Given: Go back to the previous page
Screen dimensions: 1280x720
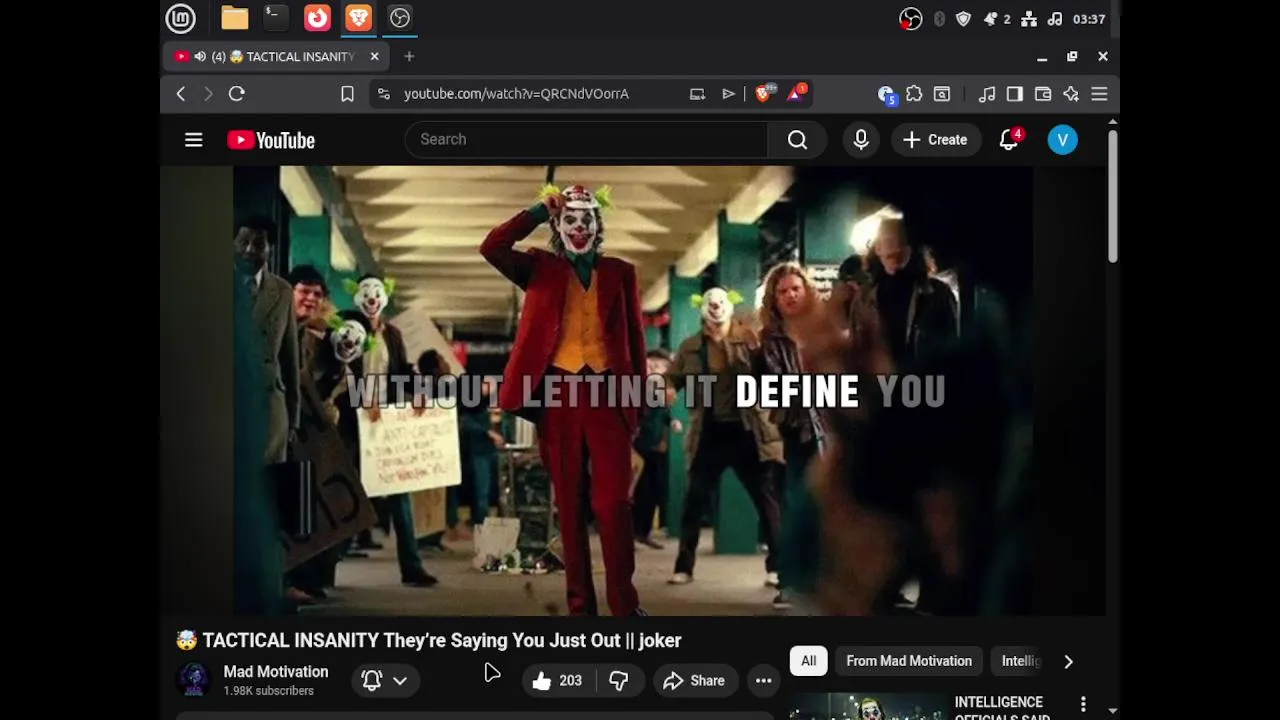Looking at the screenshot, I should [181, 94].
